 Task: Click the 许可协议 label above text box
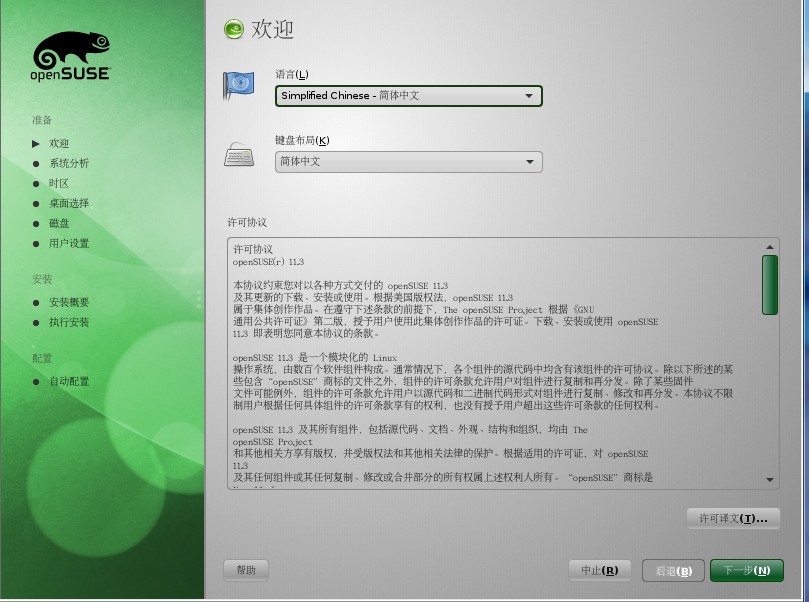click(x=247, y=222)
